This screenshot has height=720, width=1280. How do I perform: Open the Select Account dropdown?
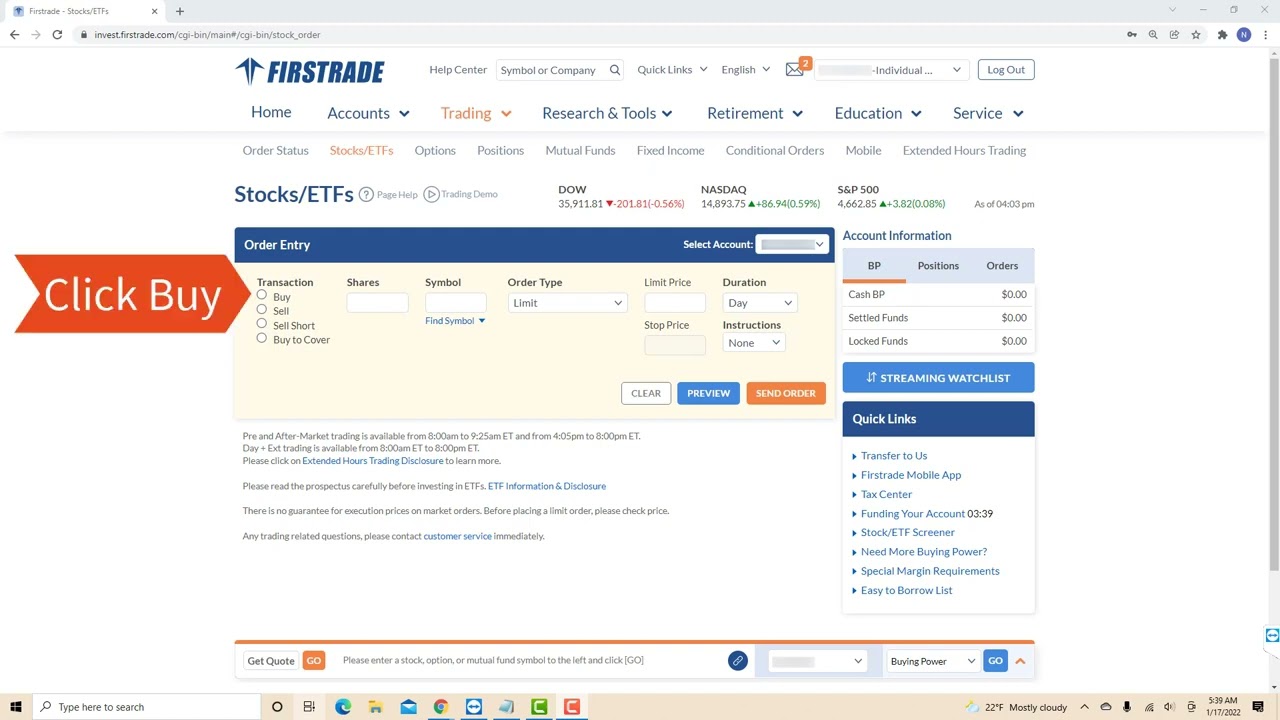click(x=791, y=244)
